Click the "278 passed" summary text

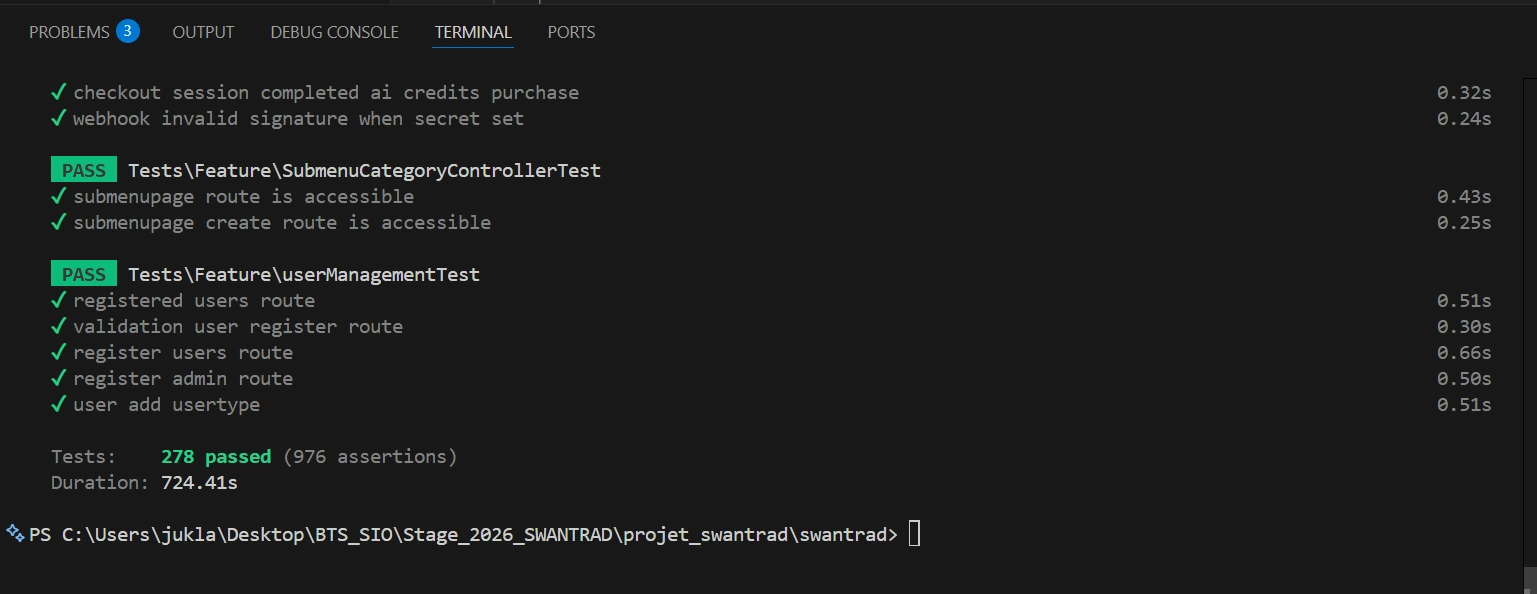[x=216, y=456]
